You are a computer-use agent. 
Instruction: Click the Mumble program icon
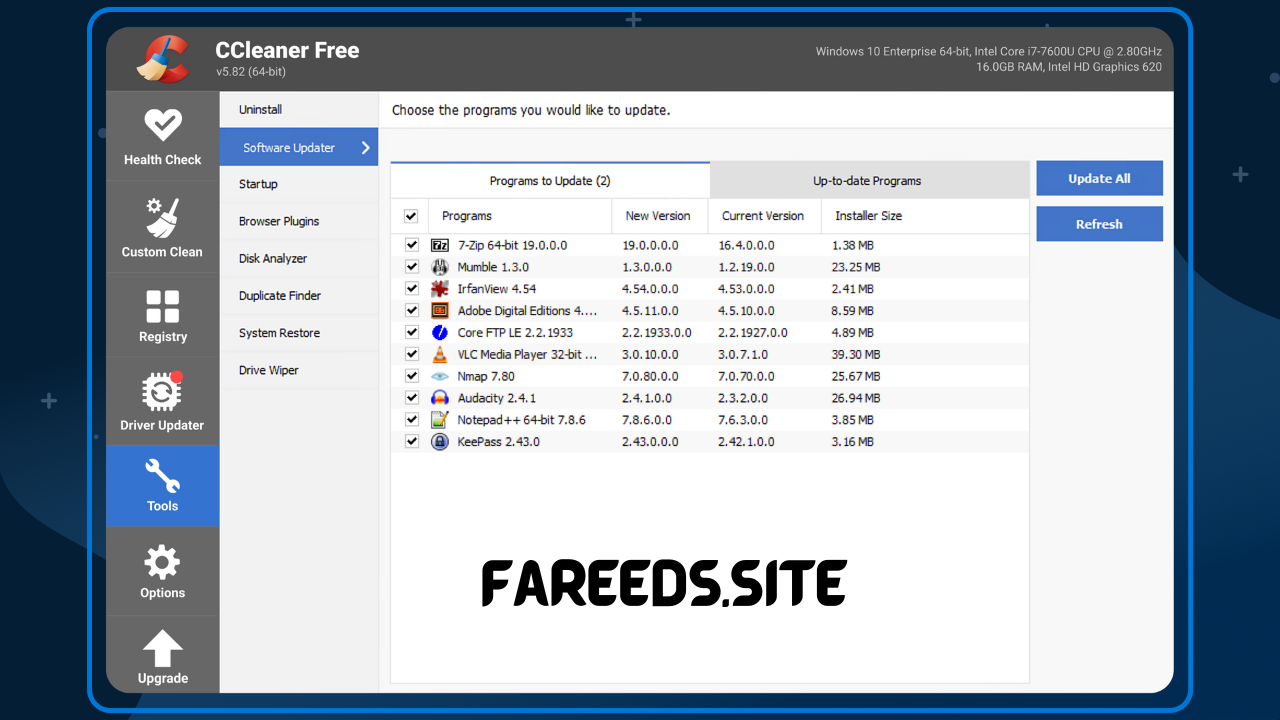pos(440,267)
